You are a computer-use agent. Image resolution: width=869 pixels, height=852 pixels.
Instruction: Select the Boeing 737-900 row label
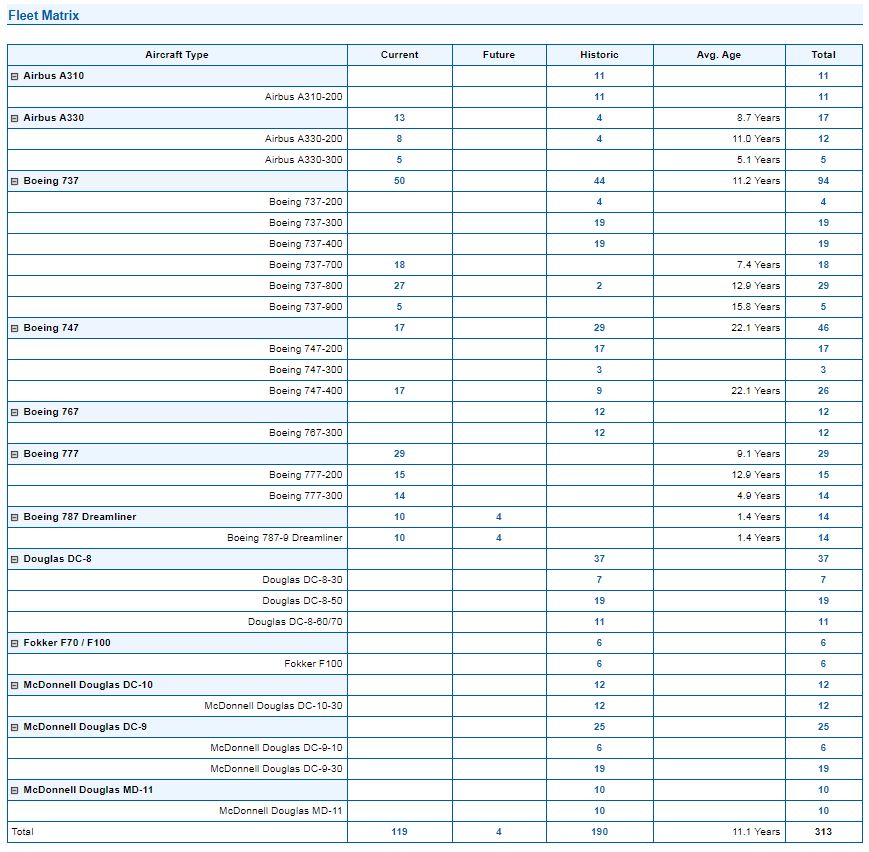pos(305,307)
